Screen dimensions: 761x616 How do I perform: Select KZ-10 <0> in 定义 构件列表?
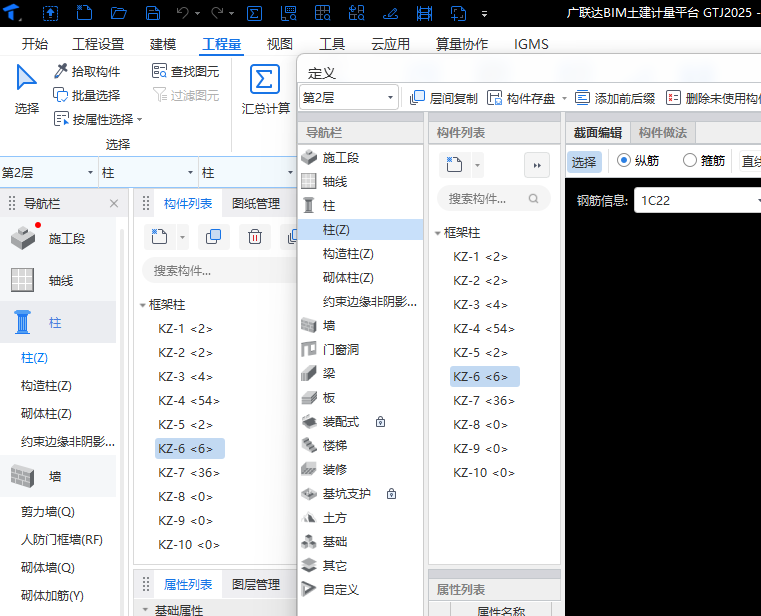484,472
